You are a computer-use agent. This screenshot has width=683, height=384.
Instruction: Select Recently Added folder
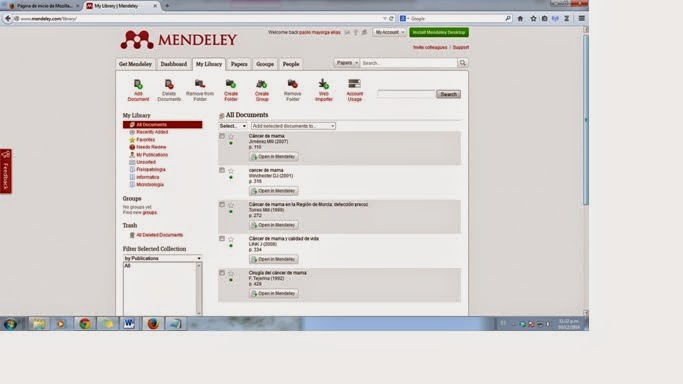pos(152,132)
